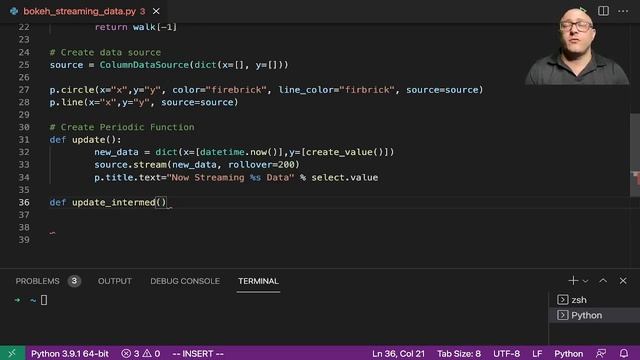640x360 pixels.
Task: Open the remote window indicator in status bar
Action: pos(12,353)
